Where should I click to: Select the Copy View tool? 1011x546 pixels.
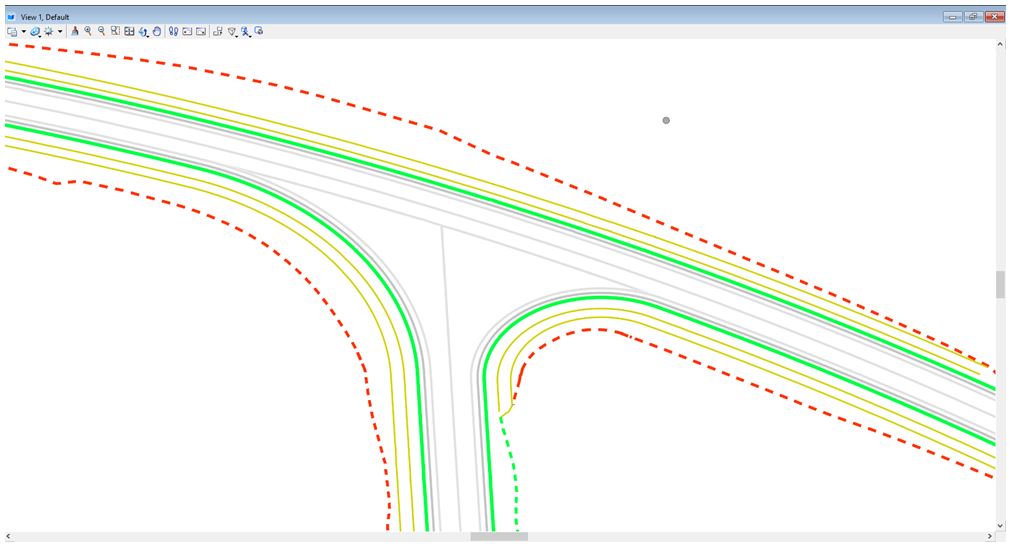217,31
